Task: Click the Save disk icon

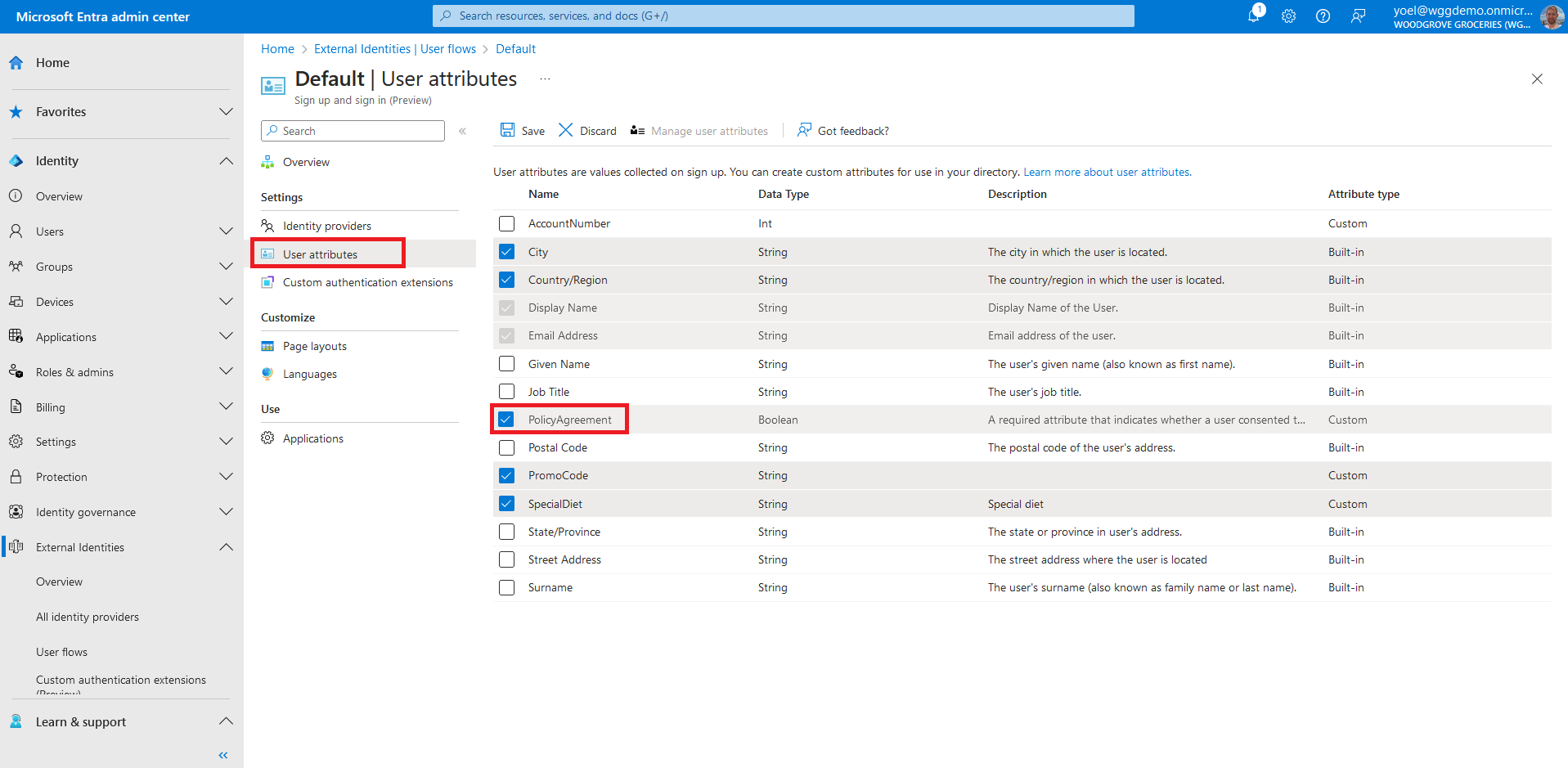Action: [508, 131]
